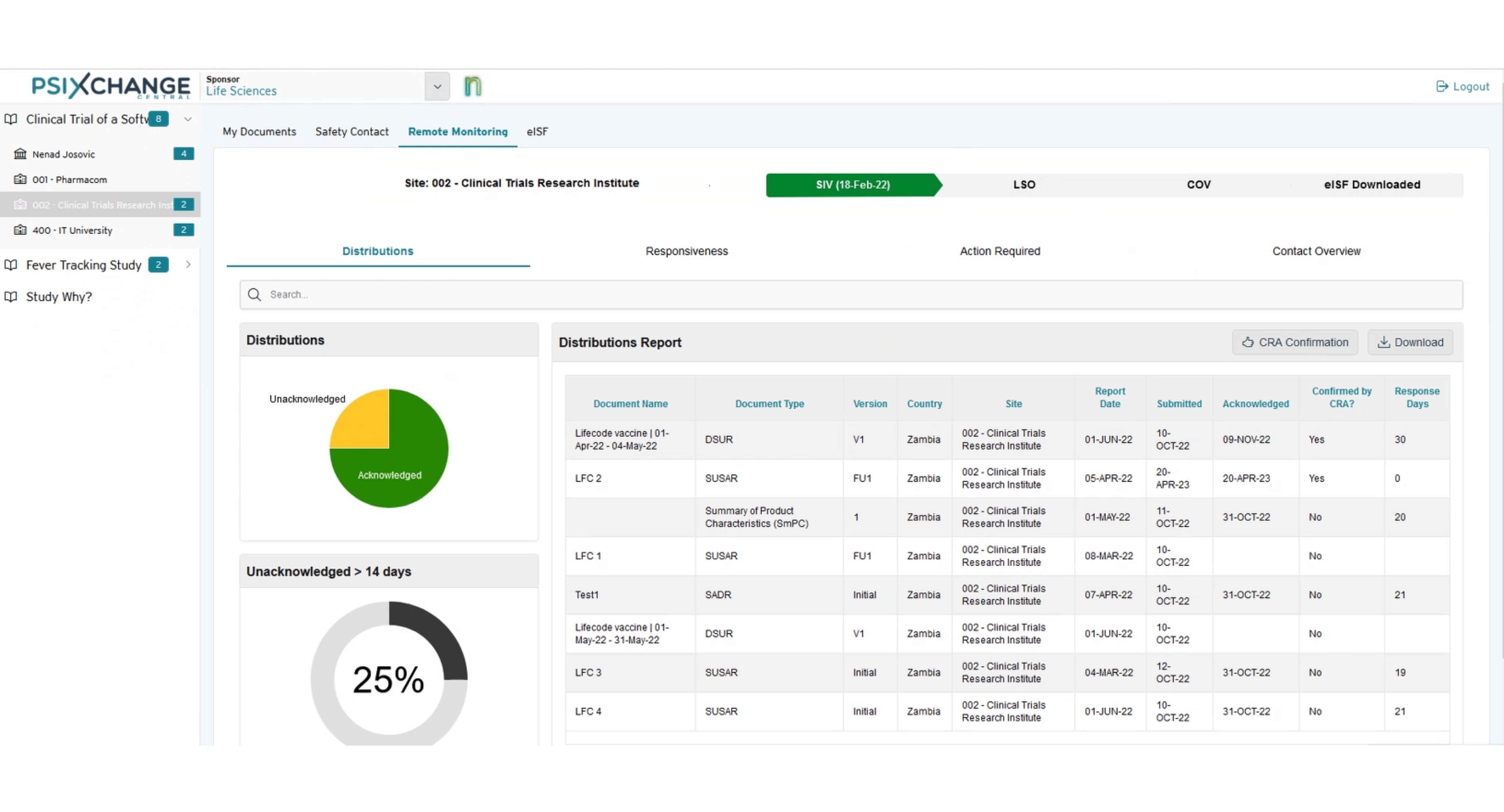Collapse the Clinical Trial of a Software study

point(188,119)
